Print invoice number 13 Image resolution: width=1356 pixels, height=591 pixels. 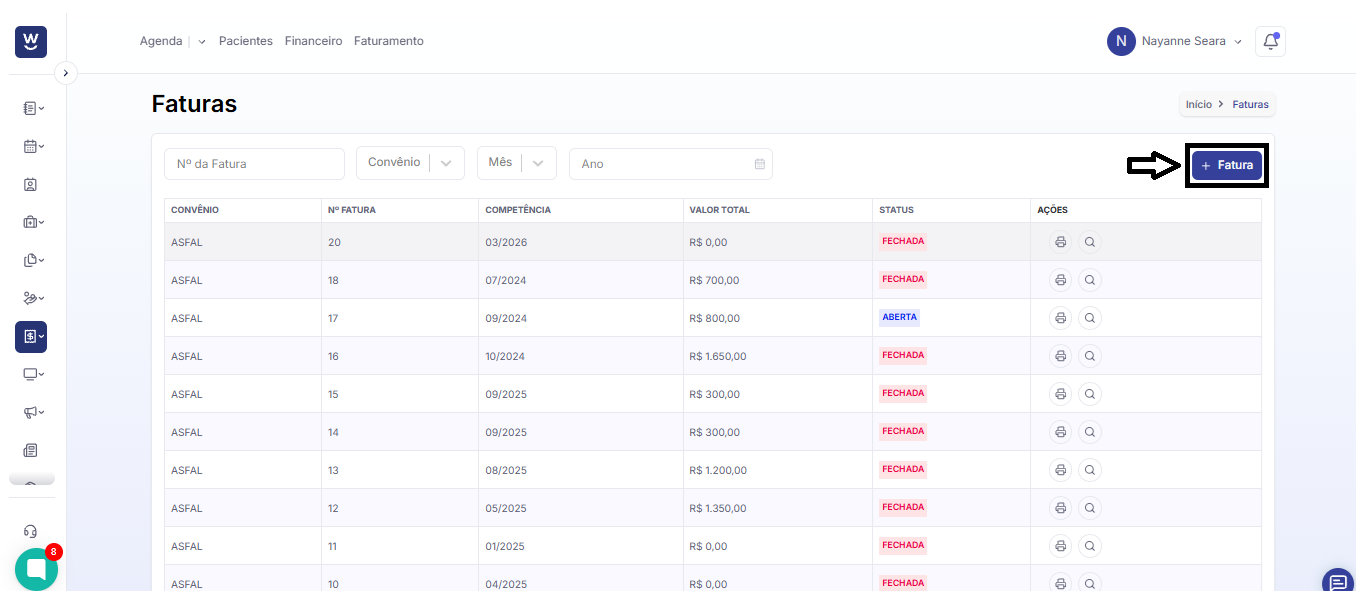[x=1060, y=470]
